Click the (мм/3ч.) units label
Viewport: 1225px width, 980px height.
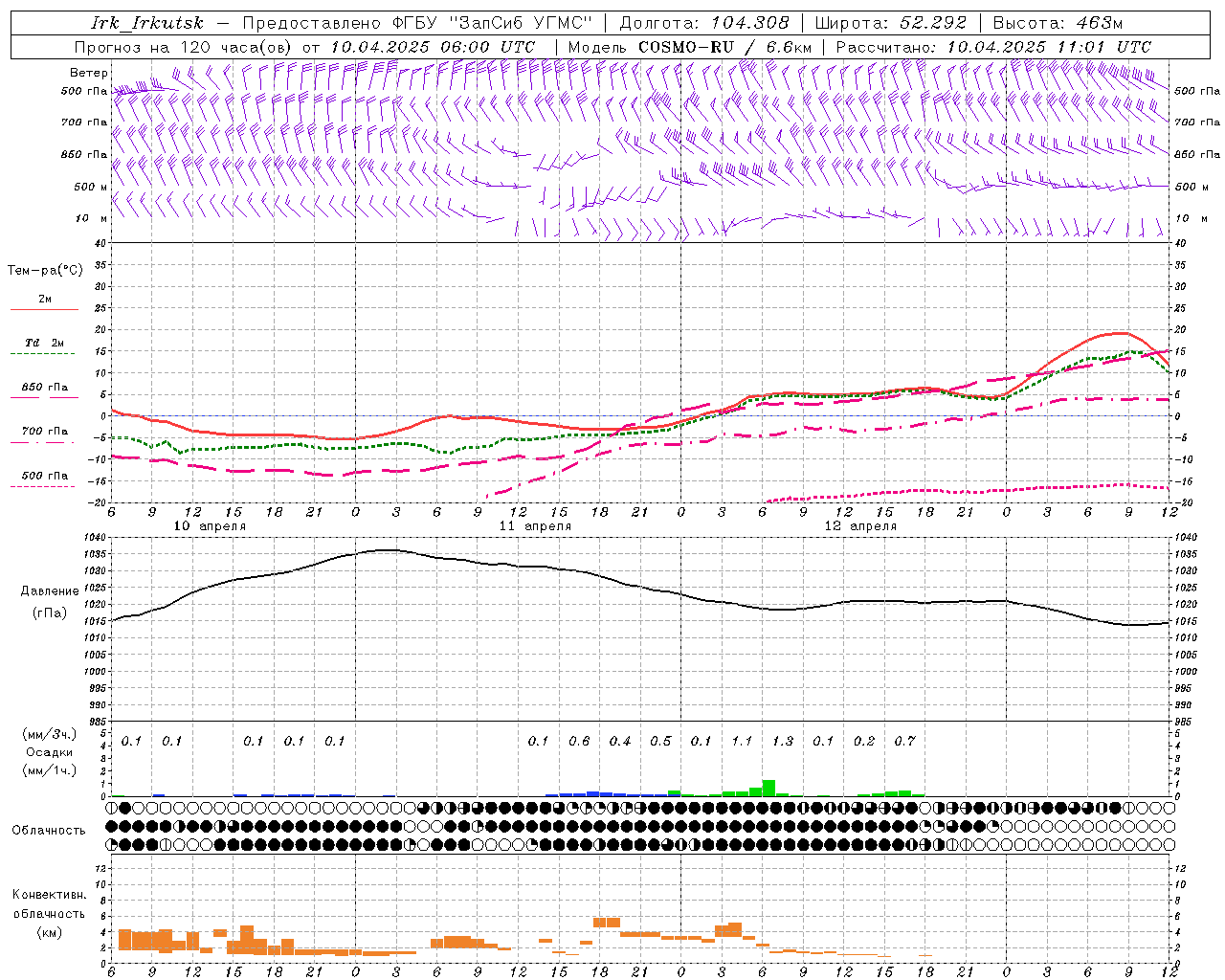[50, 735]
